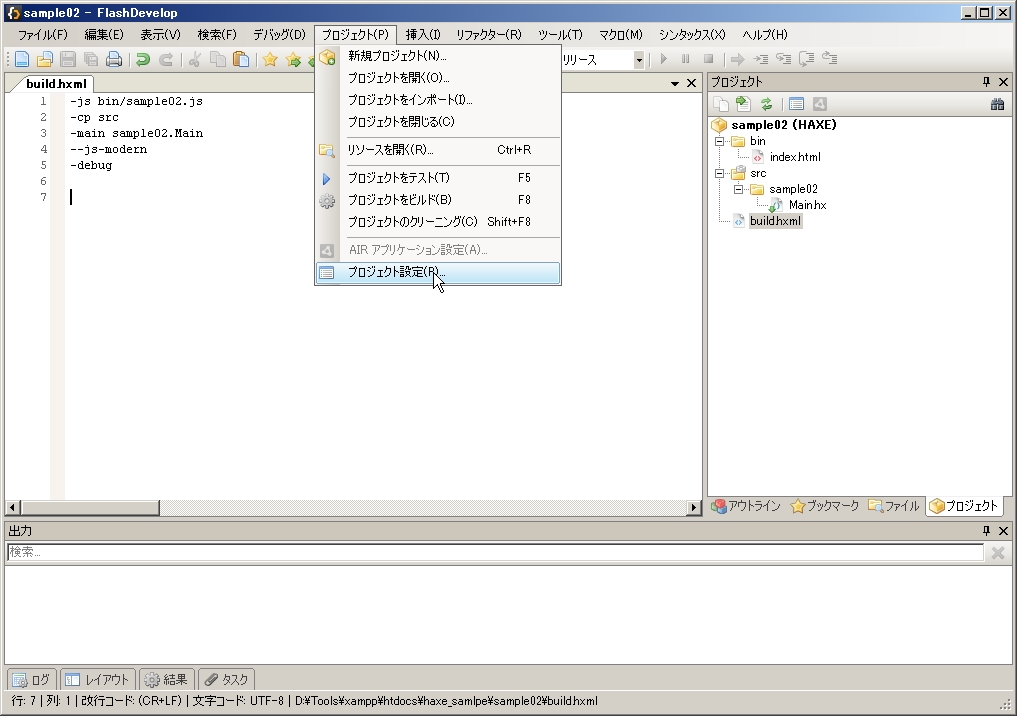Open the 検索(F) menu
The height and width of the screenshot is (716, 1017).
tap(217, 35)
